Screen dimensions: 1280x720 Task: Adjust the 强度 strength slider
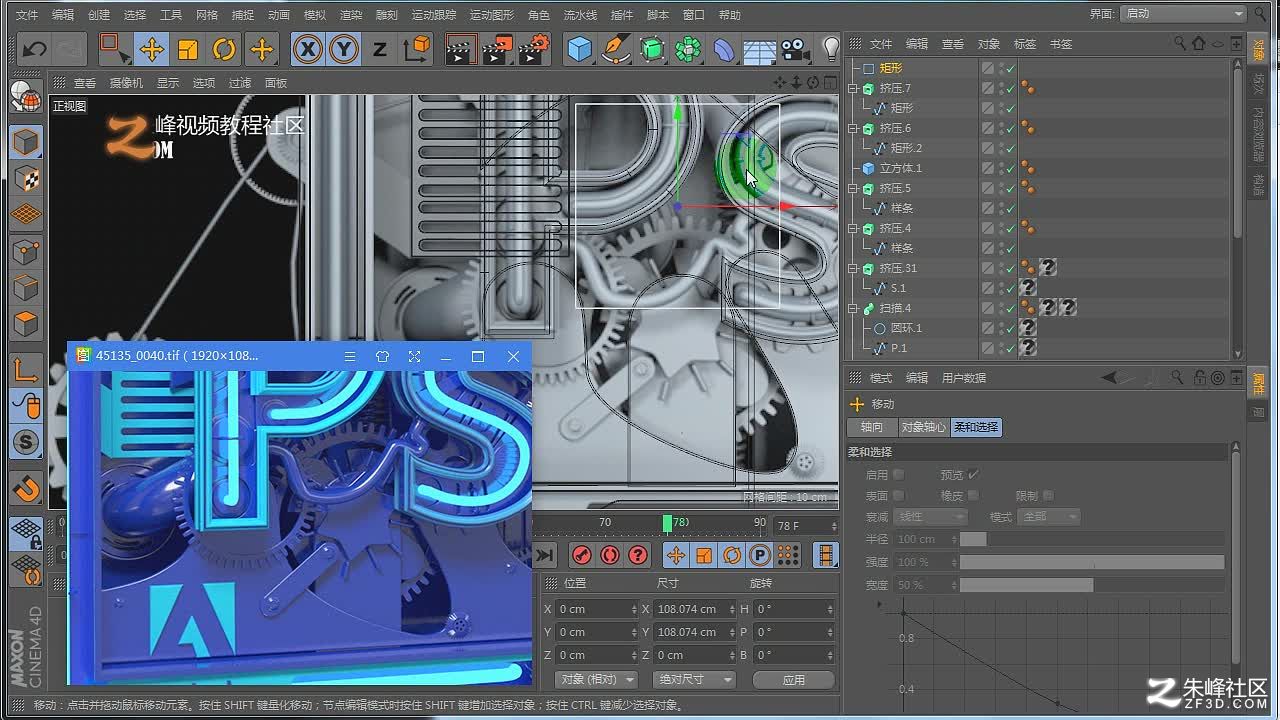click(x=1092, y=562)
